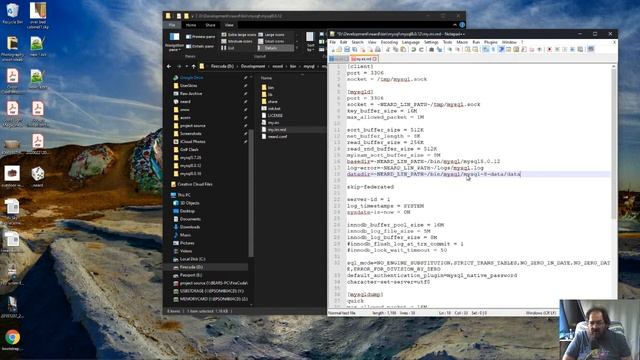The image size is (640, 360).
Task: Open recent locations chevron in Explorer
Action: click(x=187, y=66)
